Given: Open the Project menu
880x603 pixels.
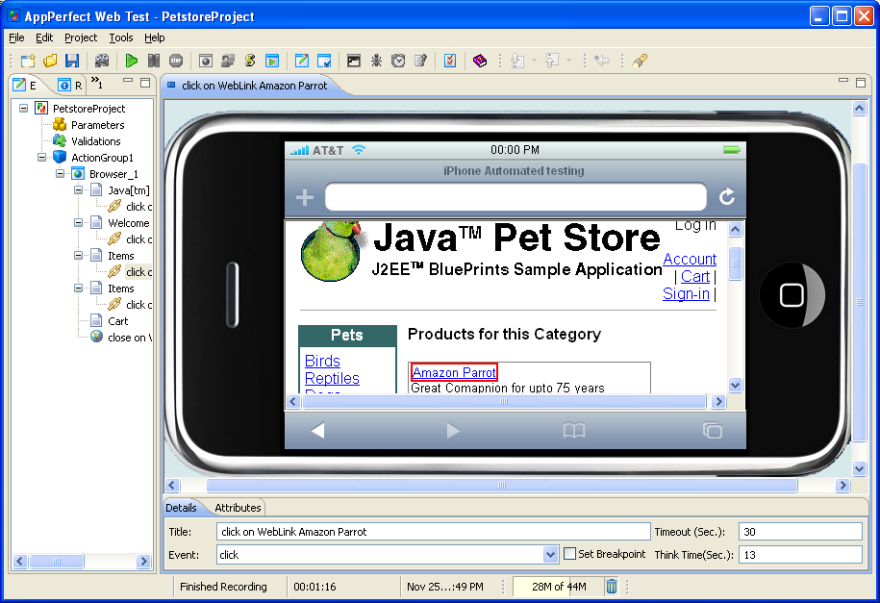Looking at the screenshot, I should (81, 38).
